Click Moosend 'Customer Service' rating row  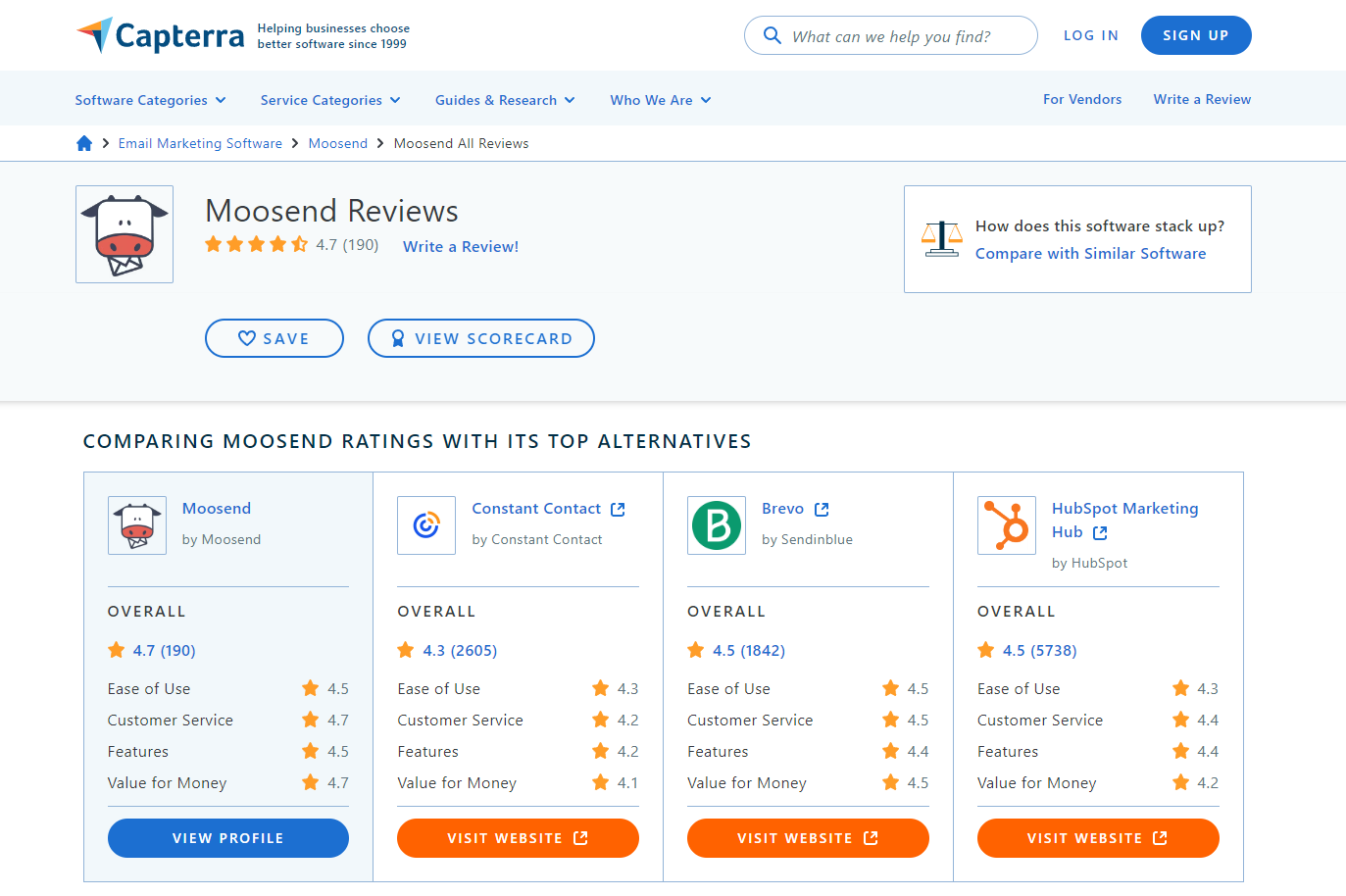tap(228, 720)
